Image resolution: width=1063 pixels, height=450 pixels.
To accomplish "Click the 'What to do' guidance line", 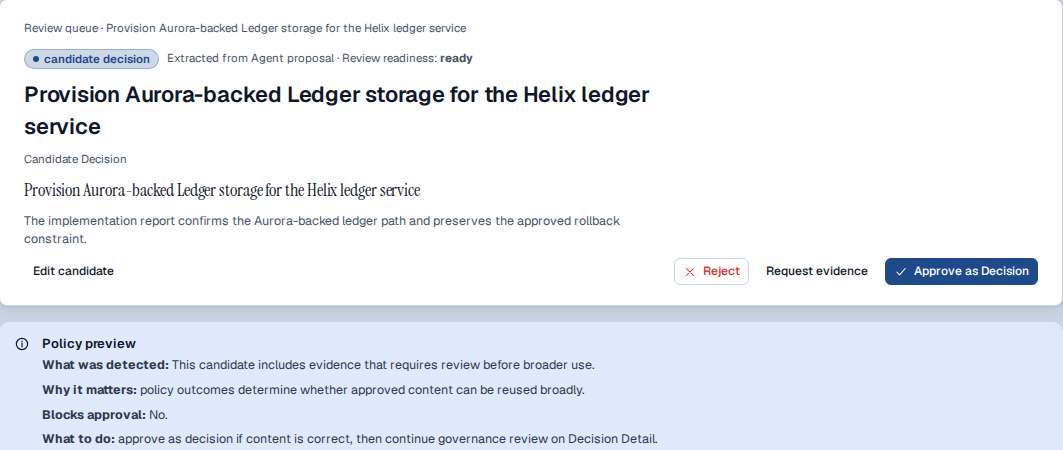I will (x=350, y=438).
